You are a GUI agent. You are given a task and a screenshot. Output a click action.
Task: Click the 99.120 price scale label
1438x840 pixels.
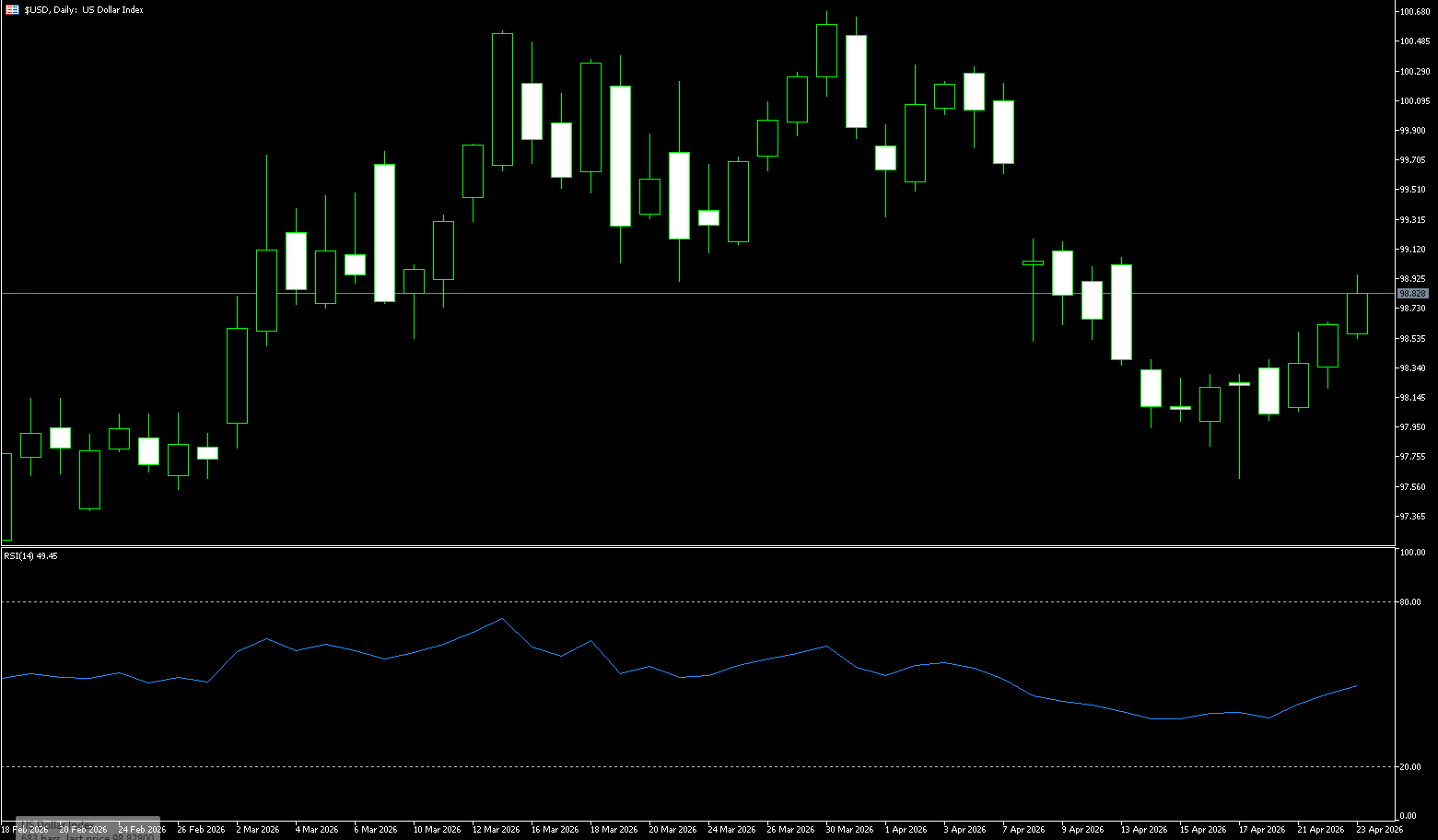[x=1412, y=250]
